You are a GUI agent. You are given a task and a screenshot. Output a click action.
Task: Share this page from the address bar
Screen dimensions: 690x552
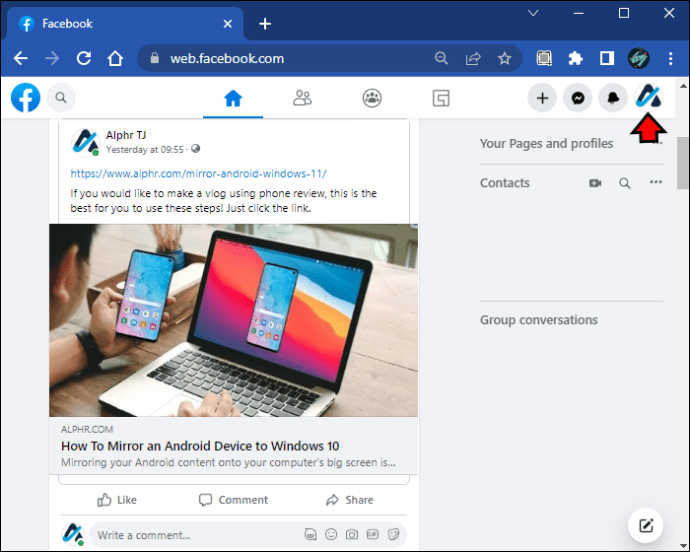[473, 58]
